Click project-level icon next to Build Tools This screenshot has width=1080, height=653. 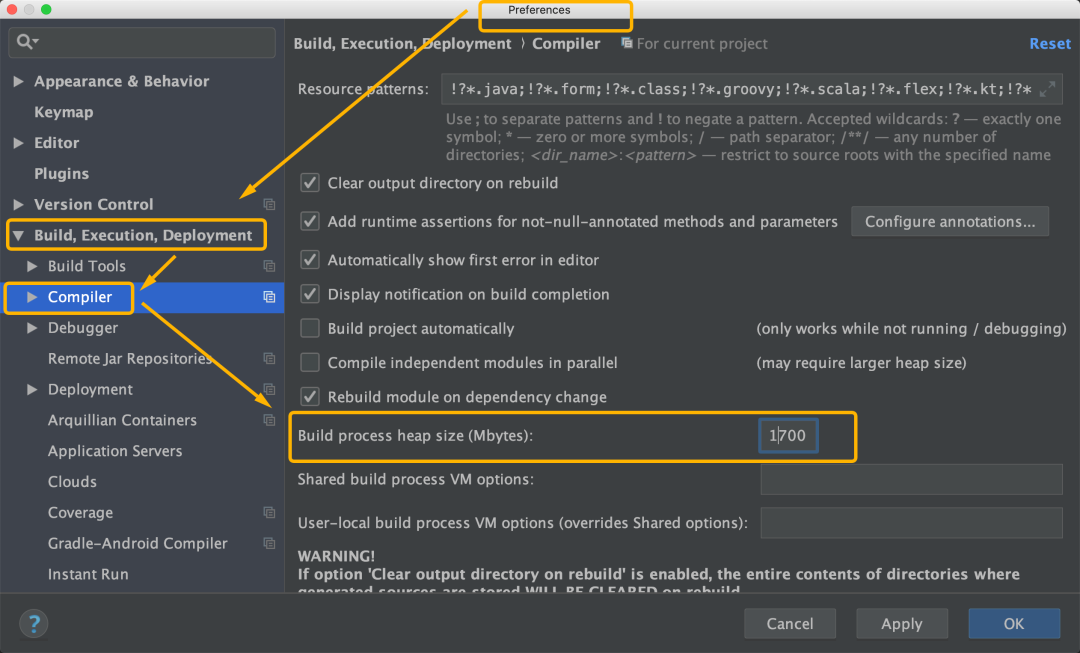click(x=269, y=266)
